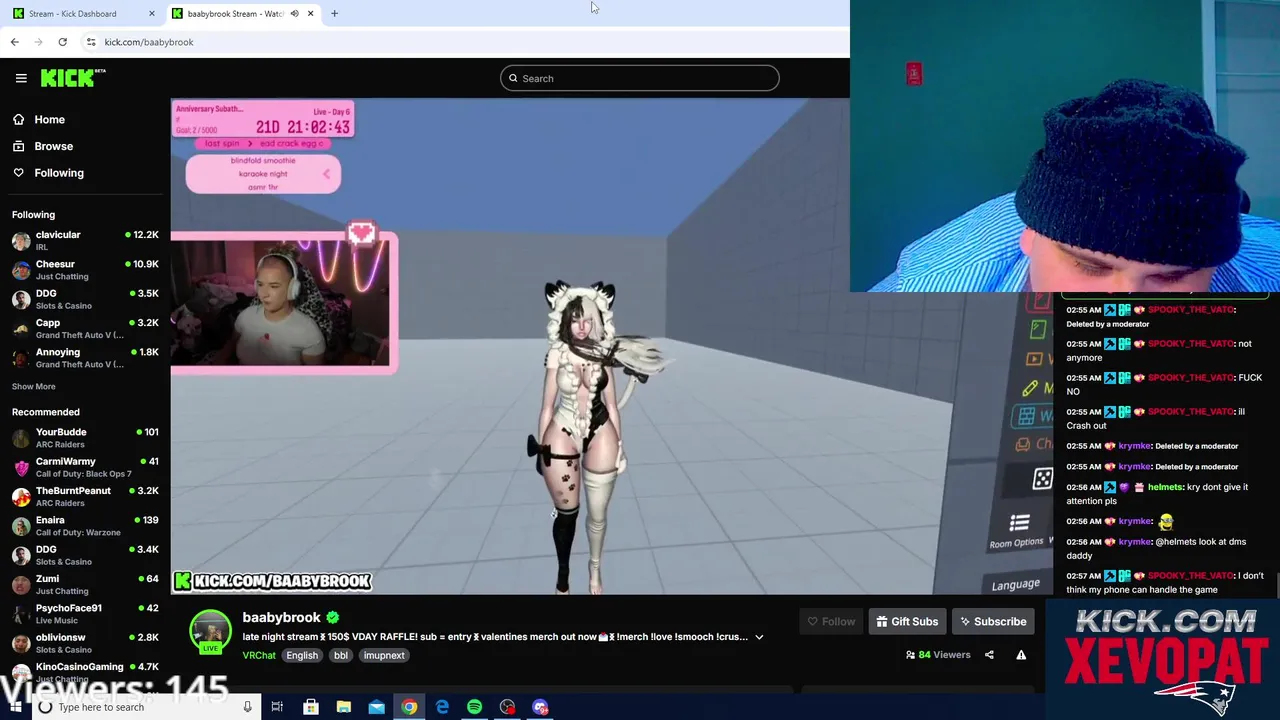Open Capp channel in Following list

tap(85, 329)
